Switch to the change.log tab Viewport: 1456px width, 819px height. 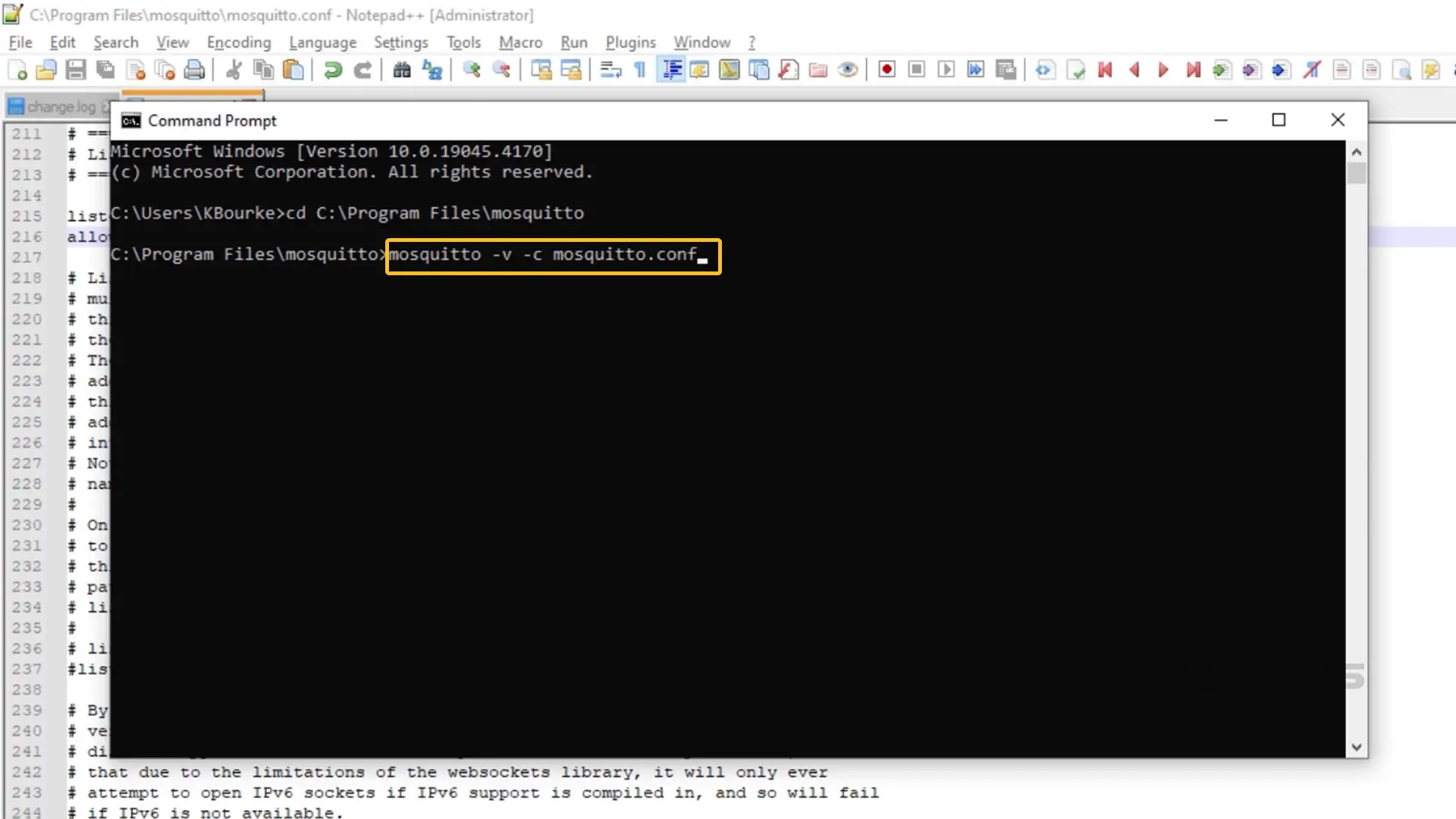[x=61, y=107]
